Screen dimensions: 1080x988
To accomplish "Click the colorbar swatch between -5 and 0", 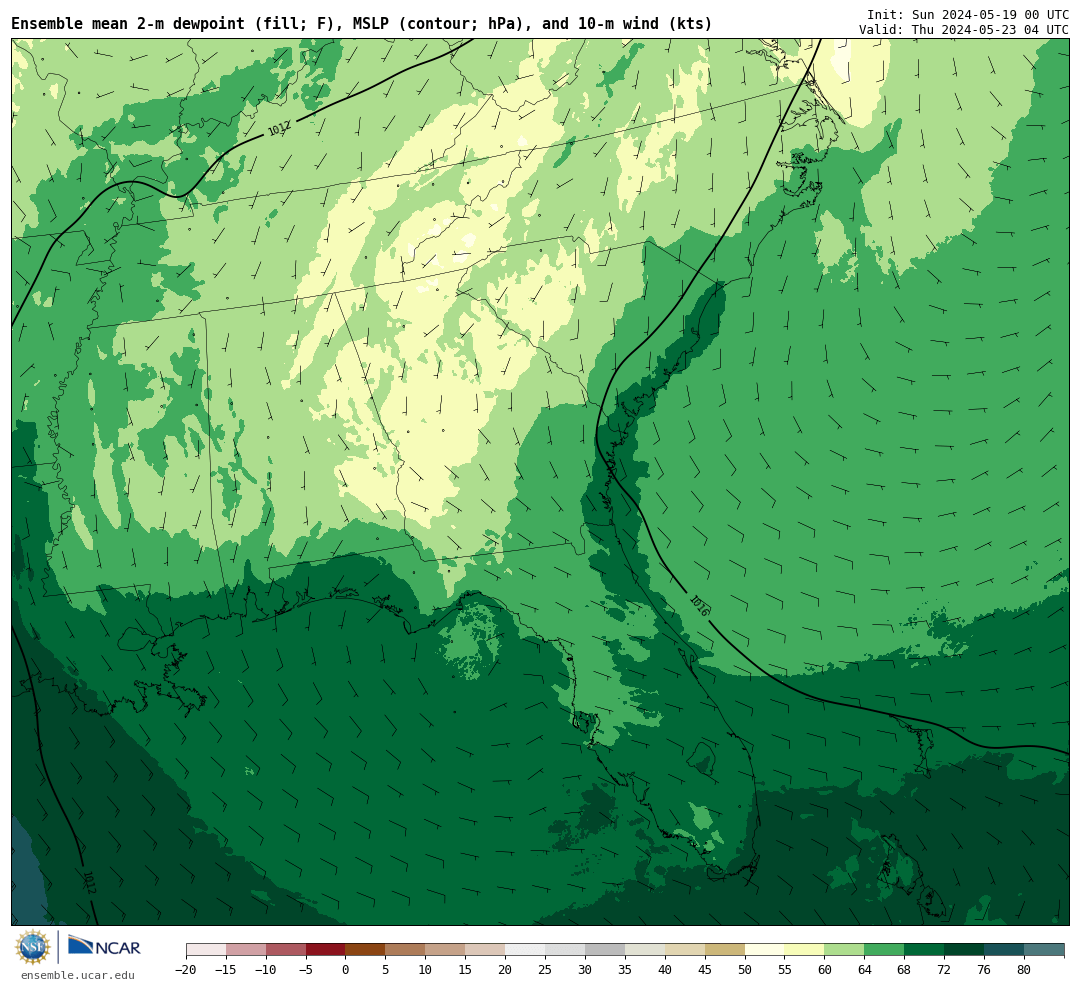I will pyautogui.click(x=325, y=950).
